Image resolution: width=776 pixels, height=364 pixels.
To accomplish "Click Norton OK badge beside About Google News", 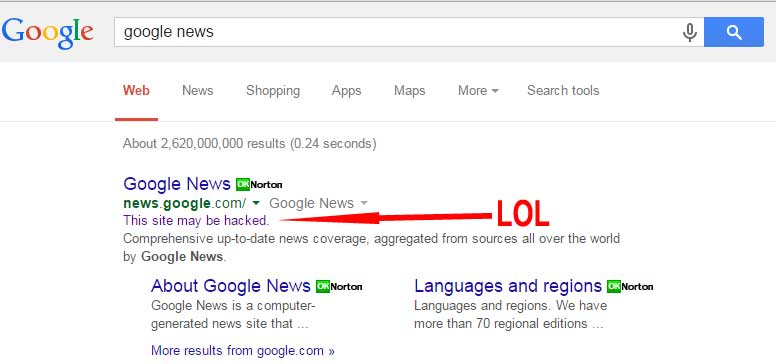I will 339,287.
